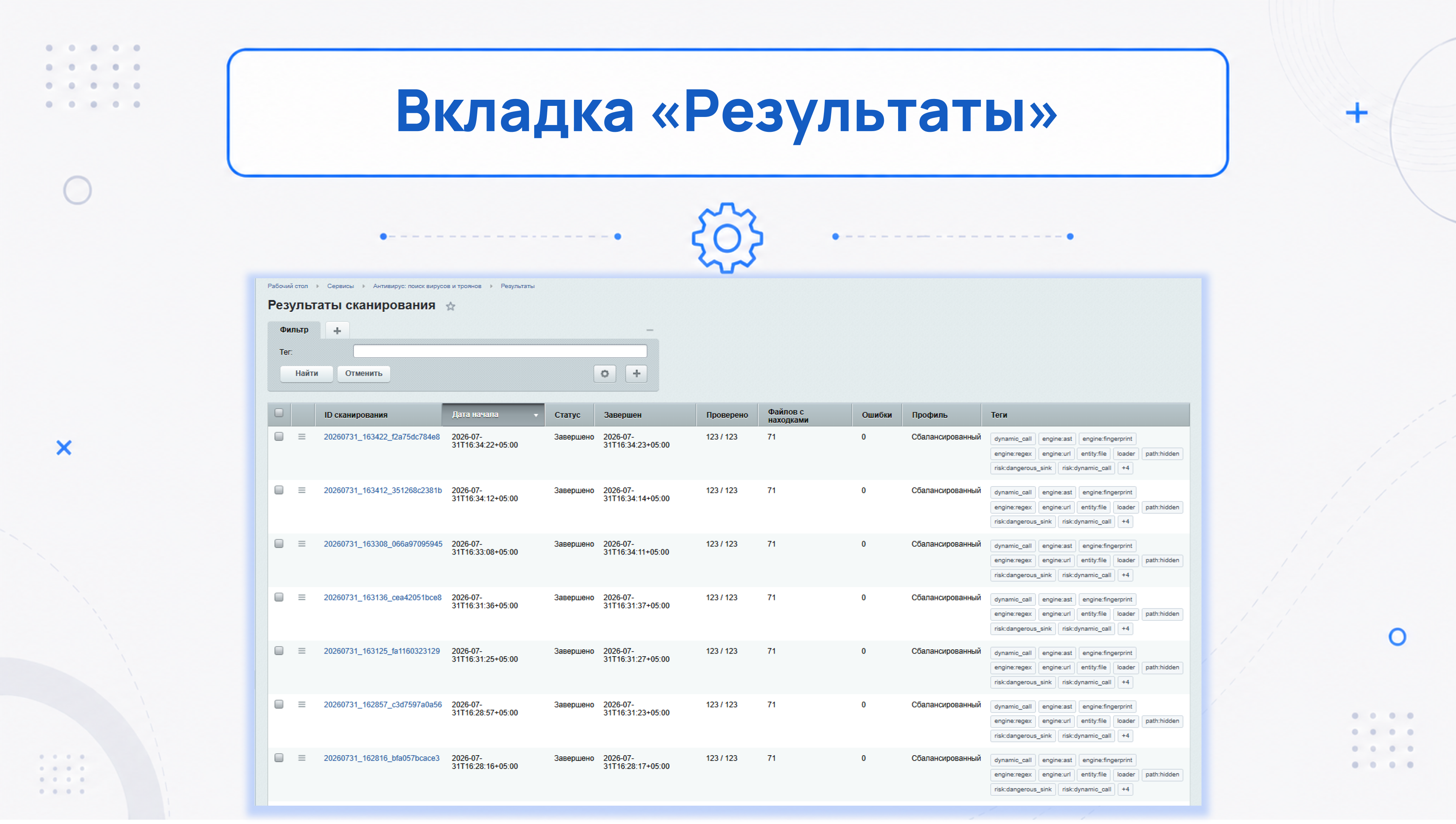Click engine:regex tag in row 20260731_163136
Viewport: 1456px width, 824px height.
click(x=1012, y=614)
